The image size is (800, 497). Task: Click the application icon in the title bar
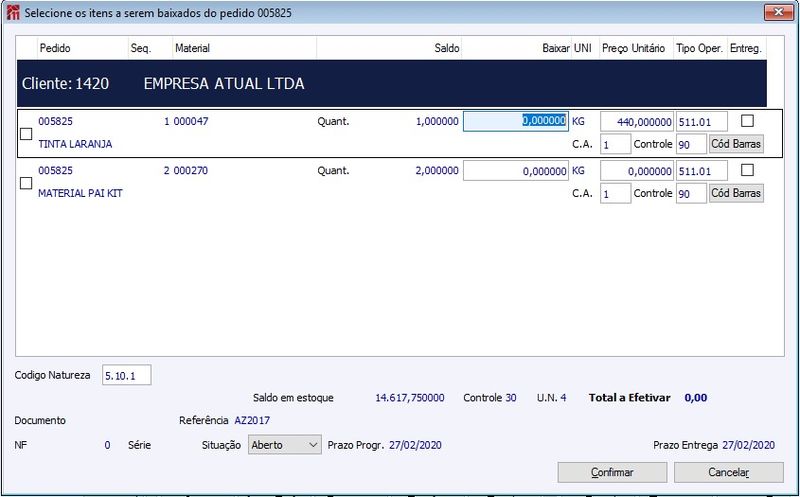click(x=13, y=13)
